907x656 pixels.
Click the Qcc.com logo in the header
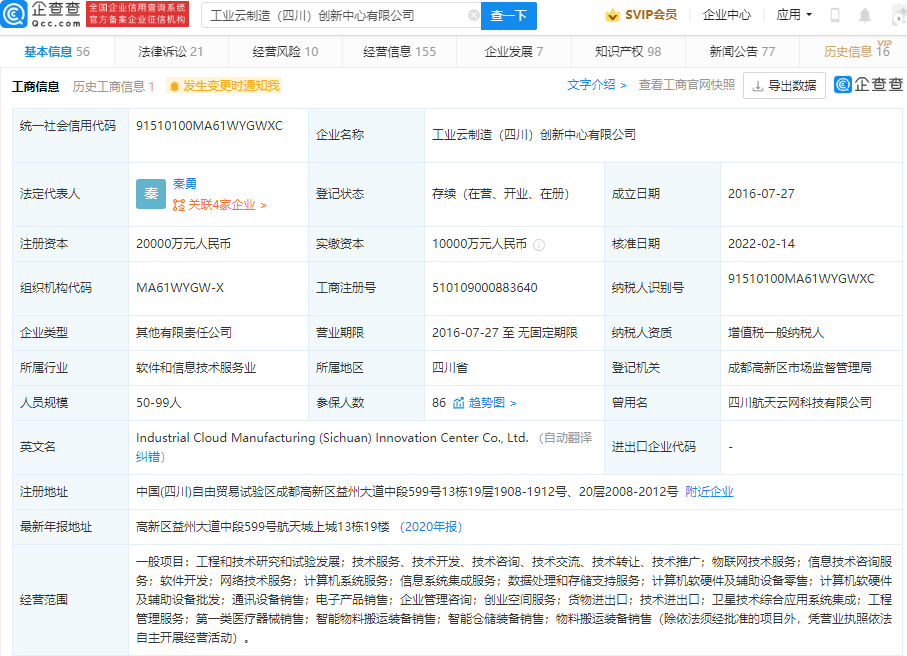click(40, 14)
